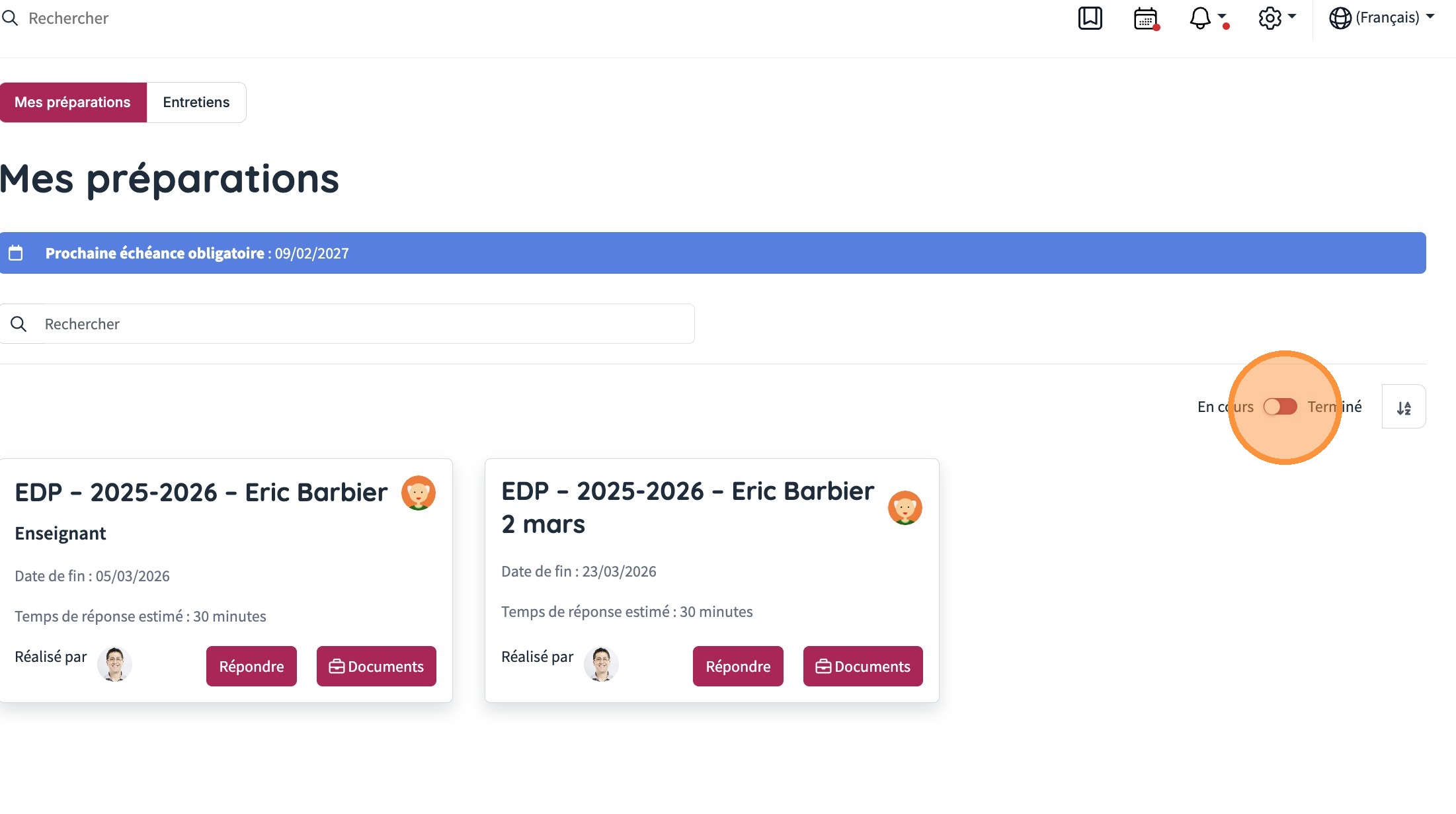The image size is (1456, 814).
Task: Select the Mes préparations tab
Action: 73,102
